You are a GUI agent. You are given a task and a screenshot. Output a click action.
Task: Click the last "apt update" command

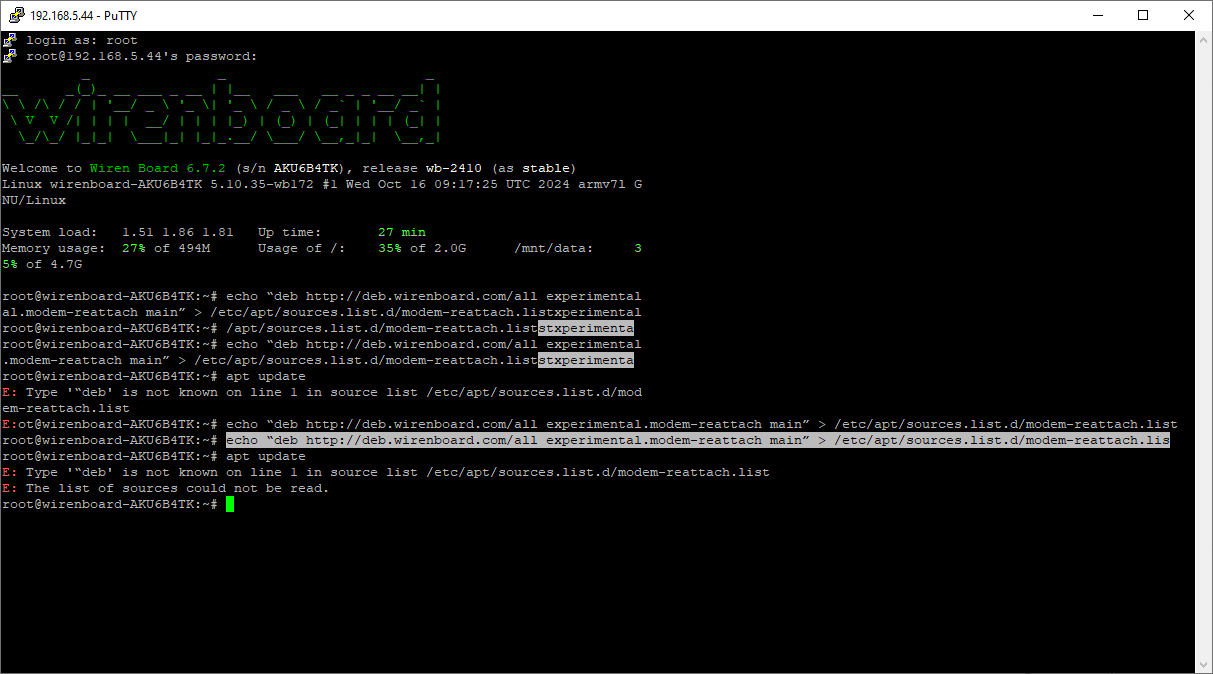tap(266, 456)
